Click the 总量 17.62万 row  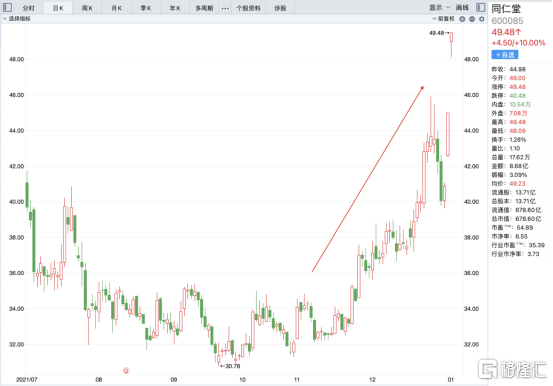pos(511,157)
